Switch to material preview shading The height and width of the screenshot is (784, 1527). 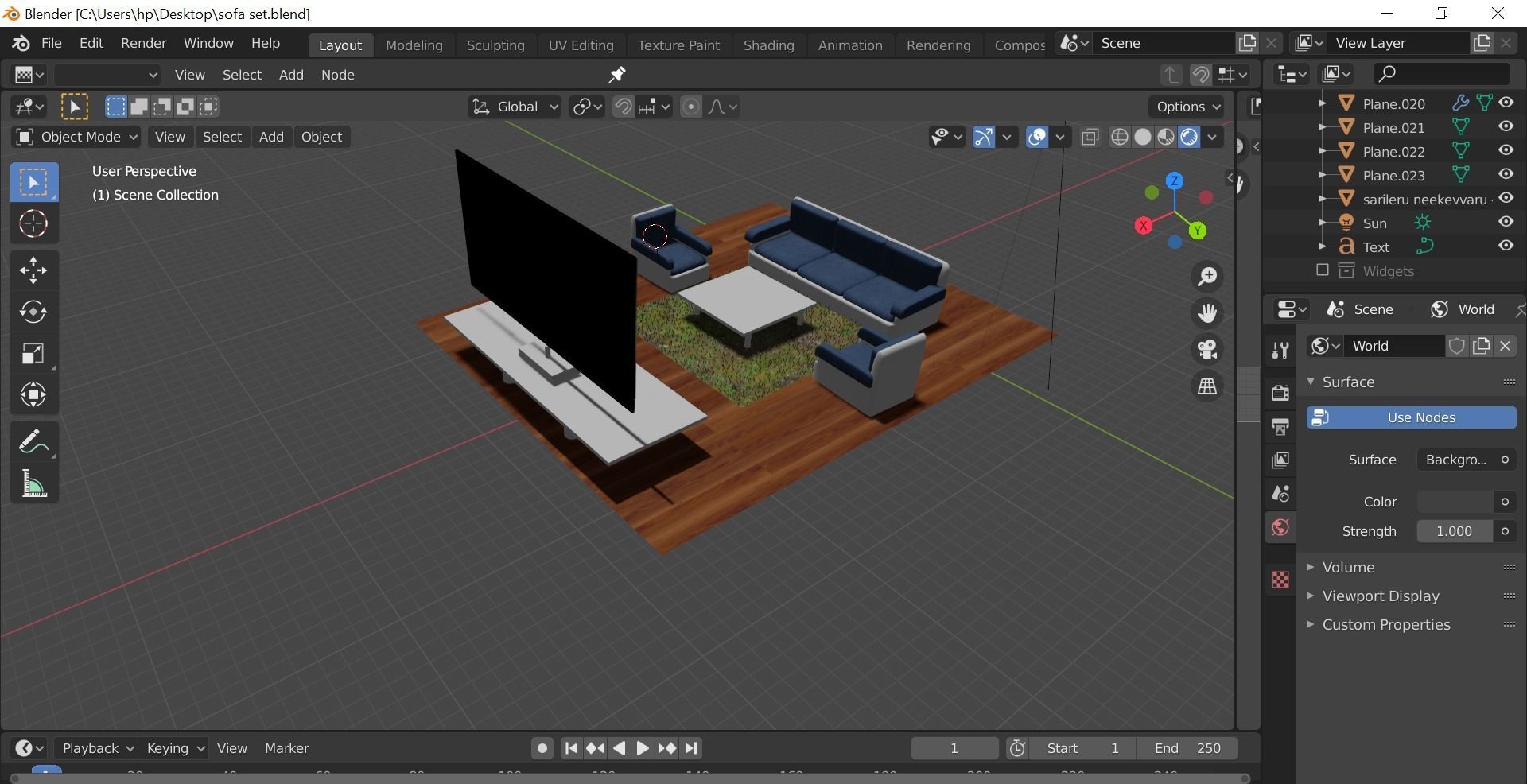[x=1165, y=137]
